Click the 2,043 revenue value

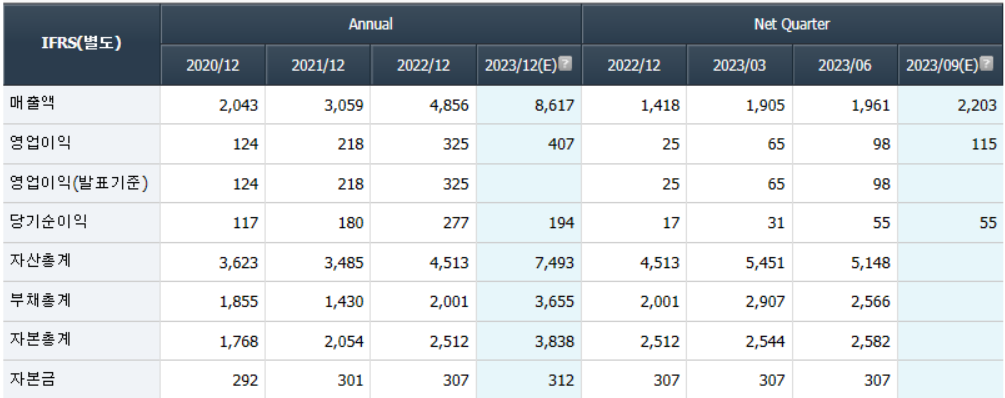coord(238,105)
